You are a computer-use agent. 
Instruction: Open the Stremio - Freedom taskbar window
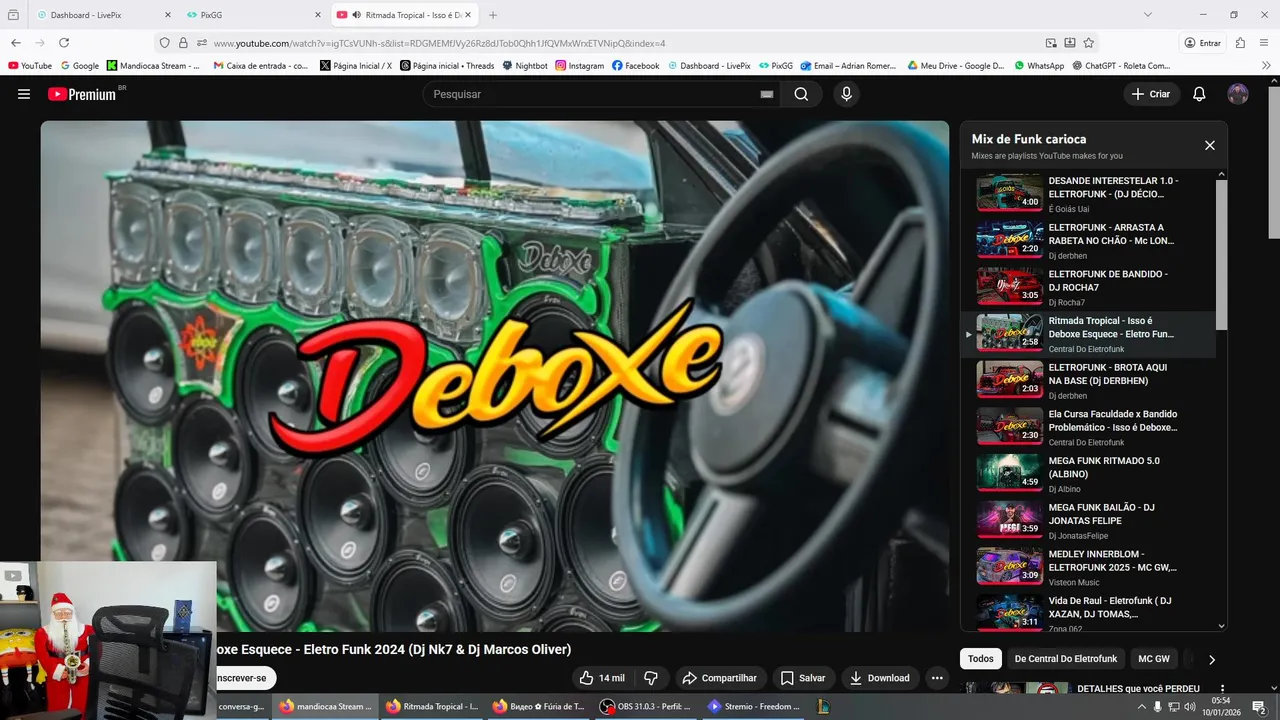[754, 706]
